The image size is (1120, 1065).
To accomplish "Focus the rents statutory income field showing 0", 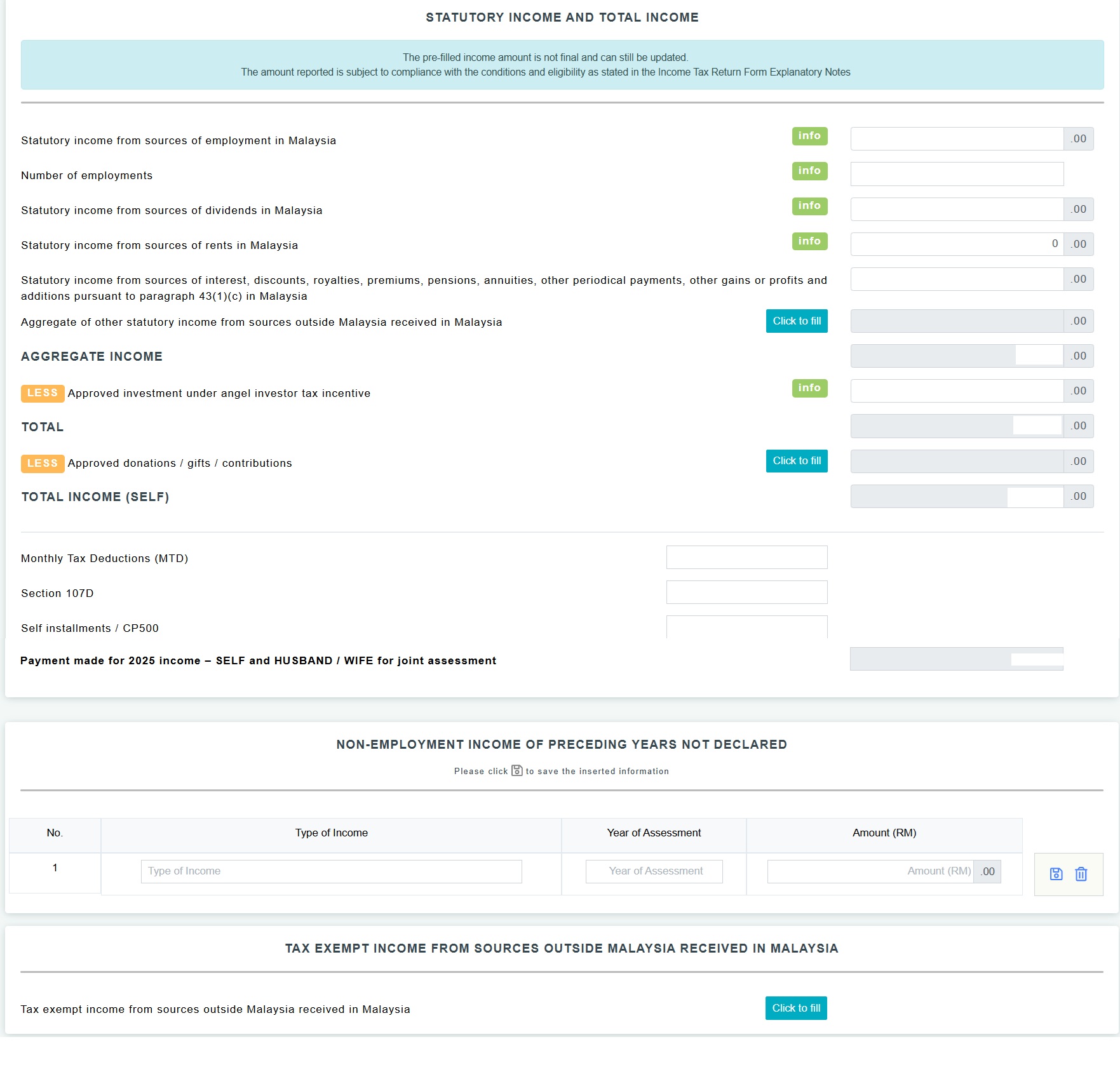I will (x=957, y=244).
